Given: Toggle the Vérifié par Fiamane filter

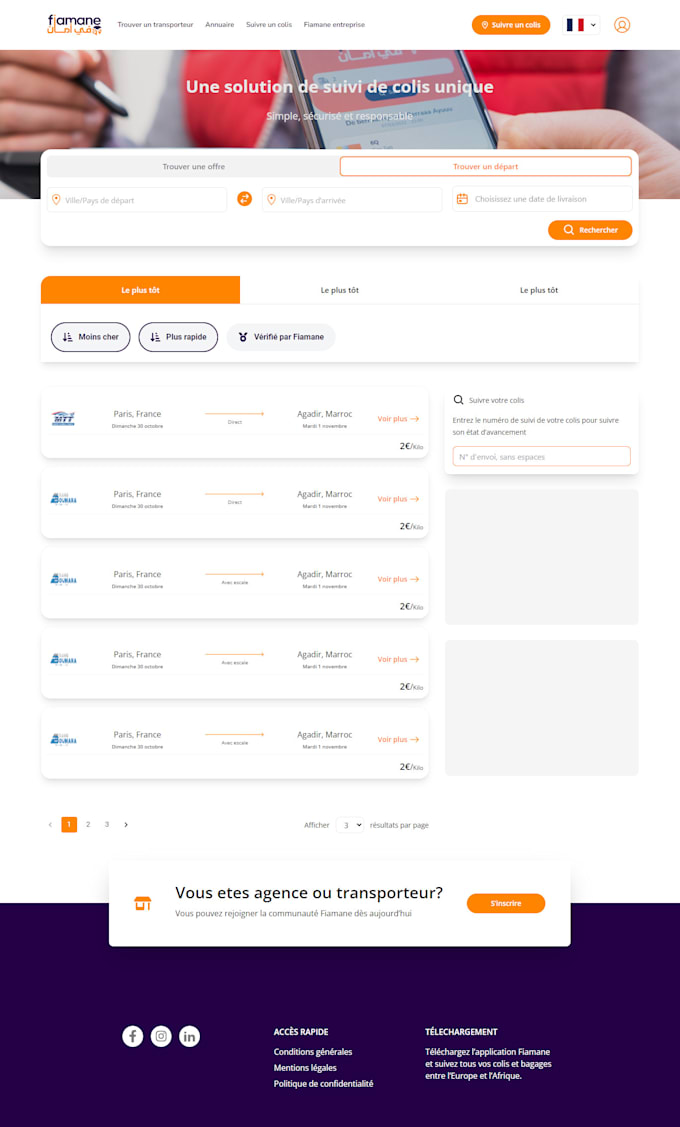Looking at the screenshot, I should coord(281,337).
